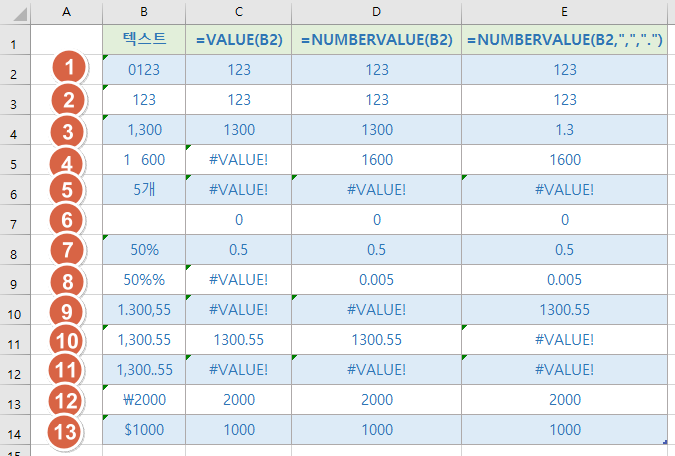Select cell containing 1,300
This screenshot has height=456, width=675.
pyautogui.click(x=144, y=130)
